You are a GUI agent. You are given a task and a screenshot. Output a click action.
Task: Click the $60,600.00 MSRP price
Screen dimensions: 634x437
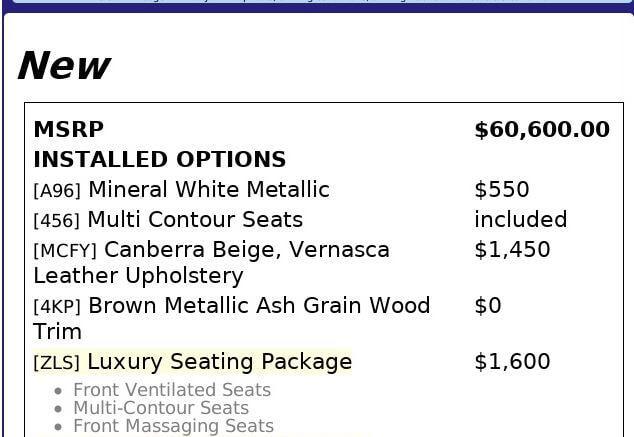[541, 130]
